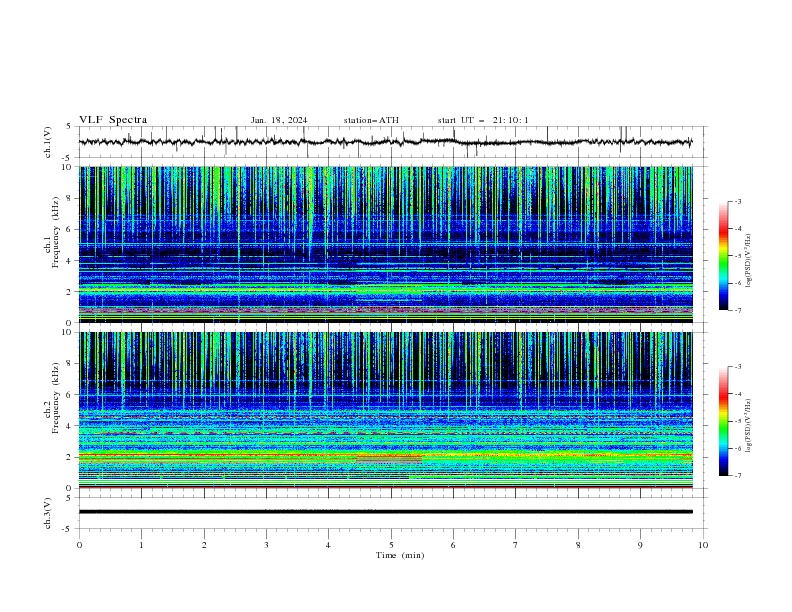The height and width of the screenshot is (612, 792).
Task: Click the 'start UT = 21:10:1' header text
Action: coord(483,120)
